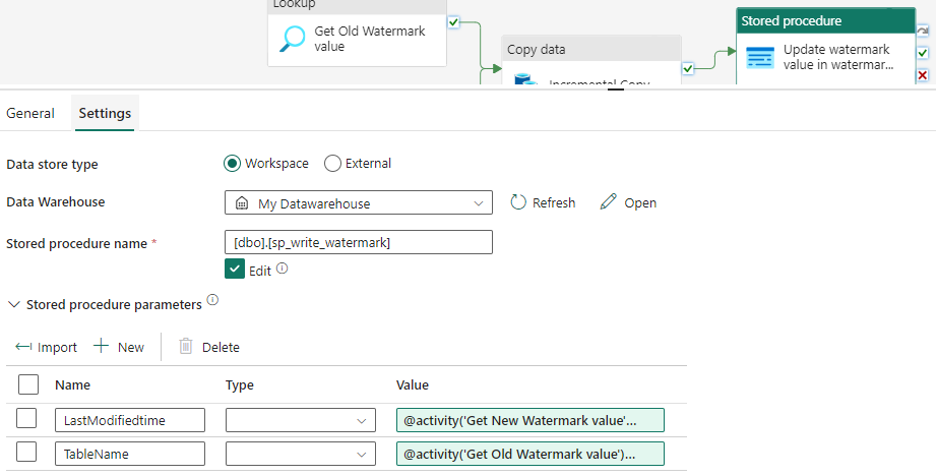Click the plus icon for New parameter
936x476 pixels.
101,346
